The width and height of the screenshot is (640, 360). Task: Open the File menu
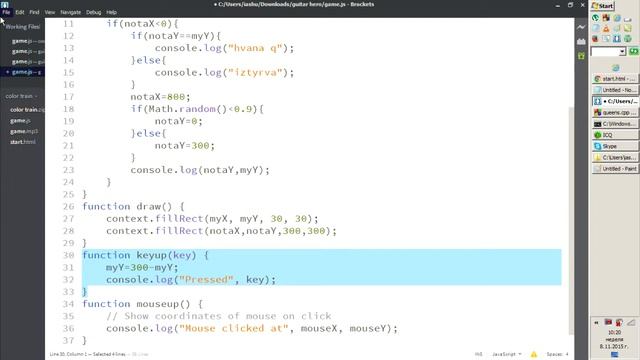point(6,12)
